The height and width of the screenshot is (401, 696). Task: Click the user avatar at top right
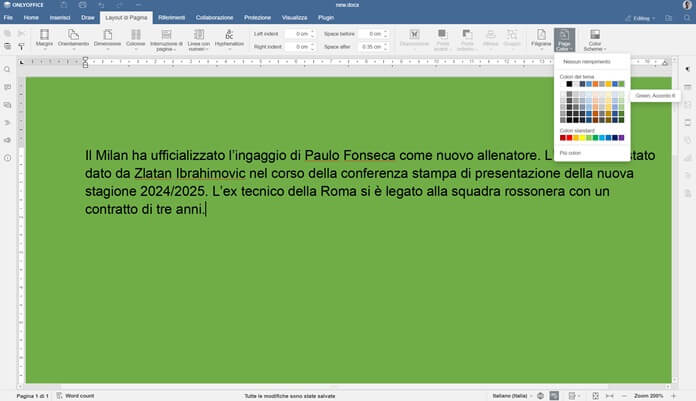687,5
